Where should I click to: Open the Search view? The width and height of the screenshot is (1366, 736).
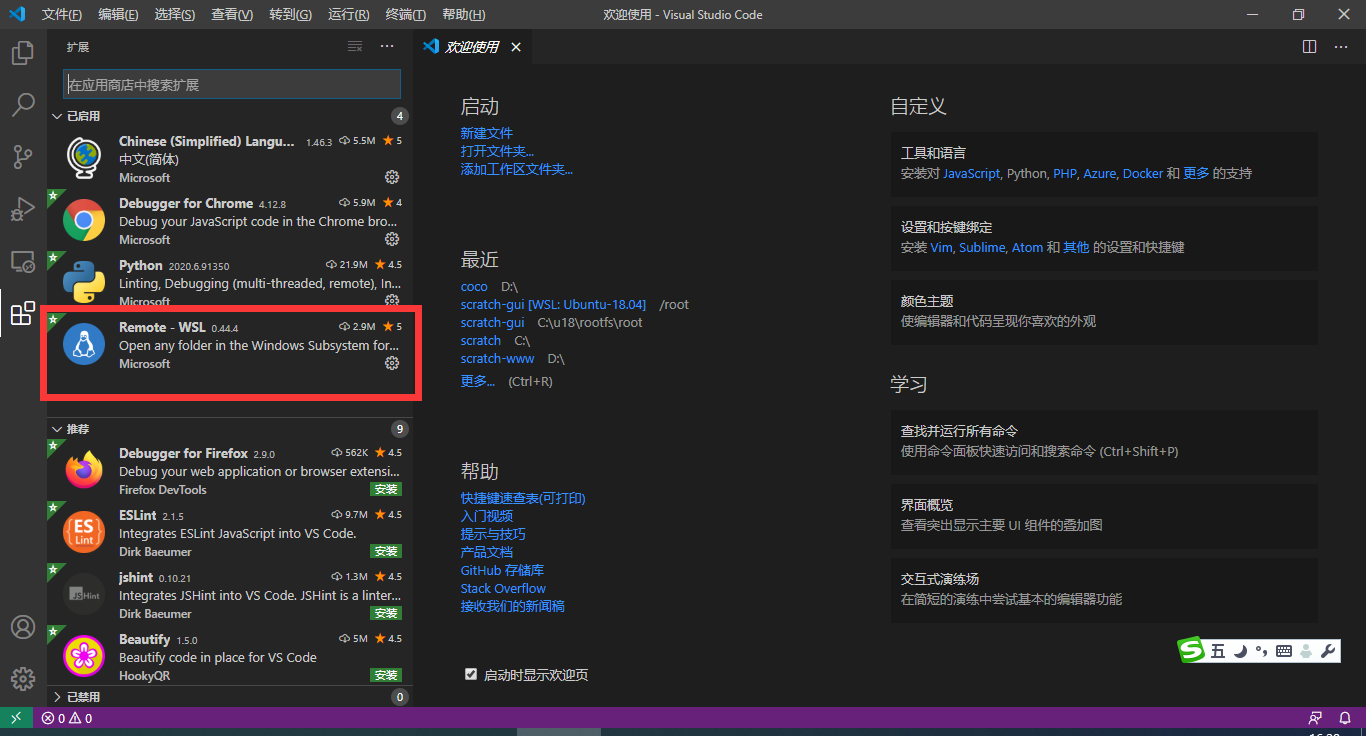click(x=22, y=104)
